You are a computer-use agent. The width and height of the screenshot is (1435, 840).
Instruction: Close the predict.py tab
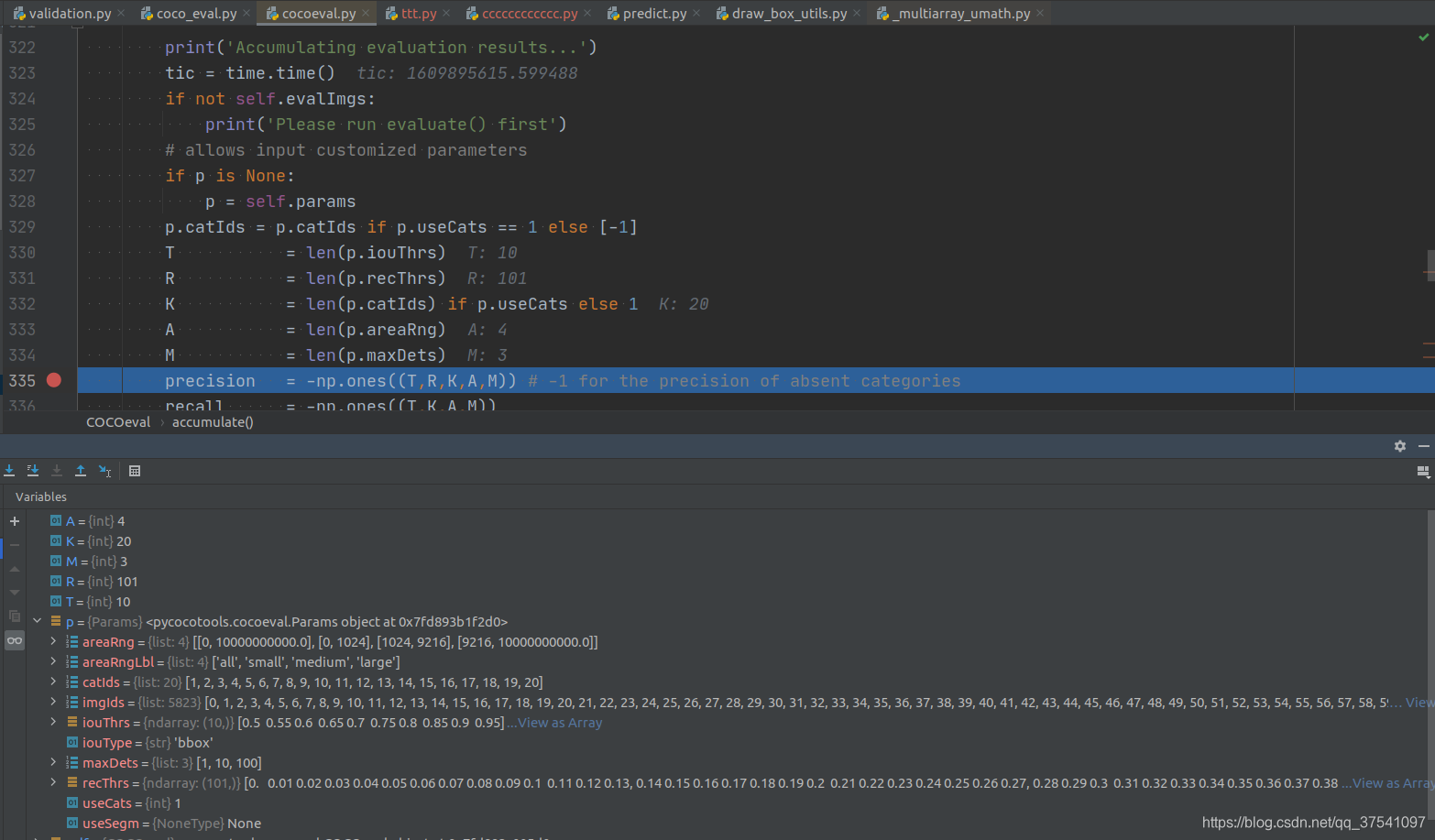[696, 14]
